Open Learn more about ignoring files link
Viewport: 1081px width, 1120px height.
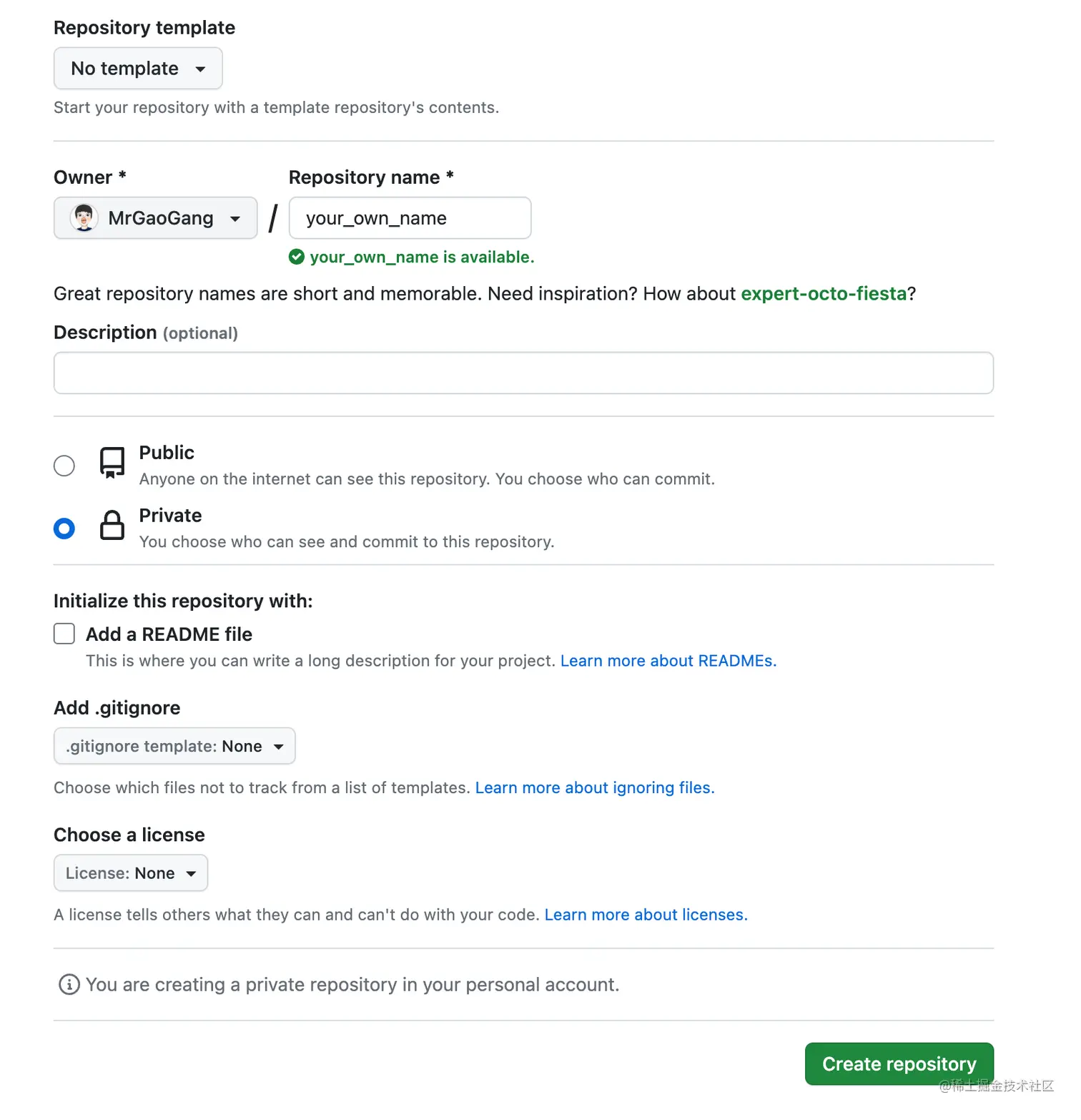(x=594, y=788)
